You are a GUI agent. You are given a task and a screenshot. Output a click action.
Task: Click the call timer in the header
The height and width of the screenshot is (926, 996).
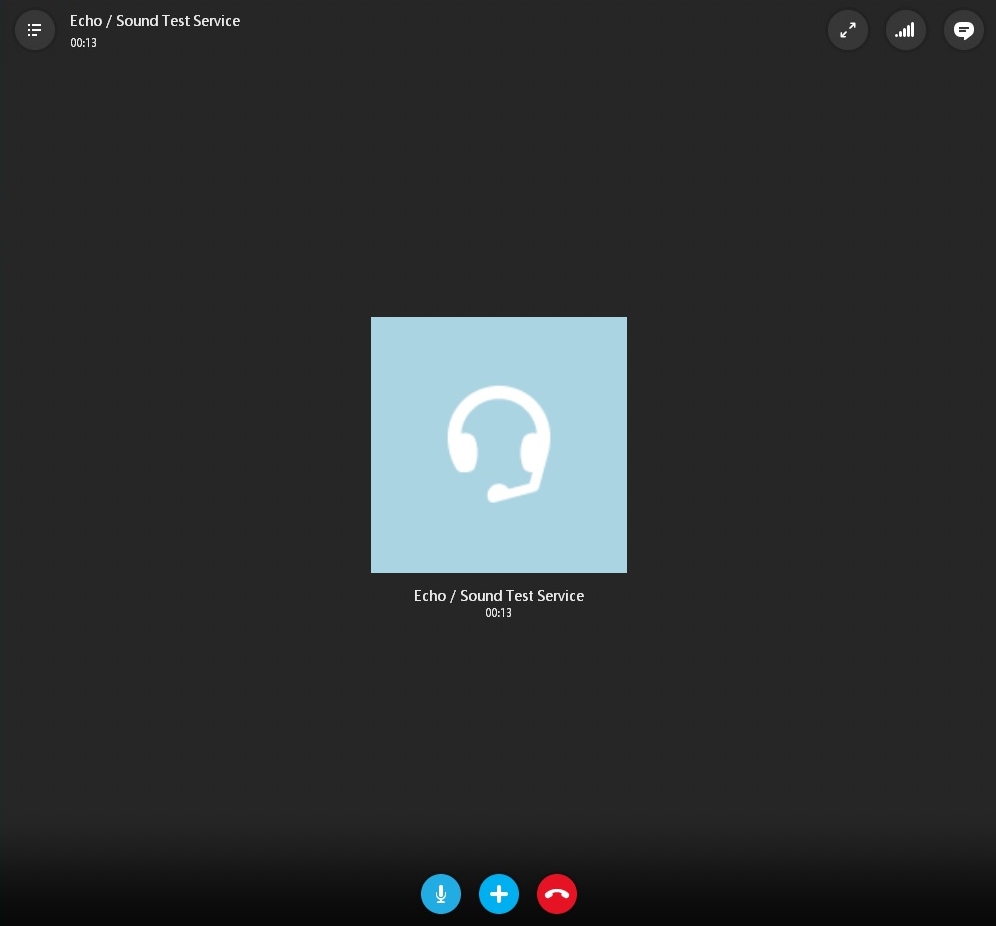[x=83, y=43]
